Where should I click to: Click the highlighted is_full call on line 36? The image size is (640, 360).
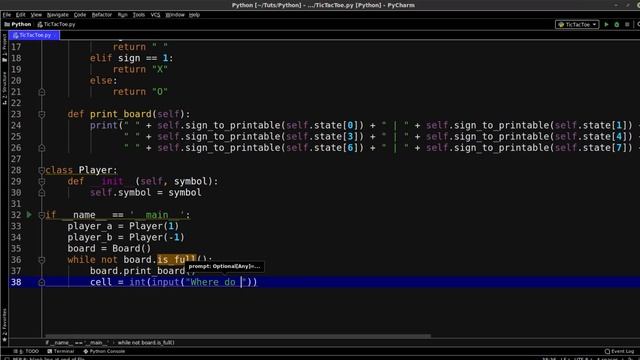177,260
